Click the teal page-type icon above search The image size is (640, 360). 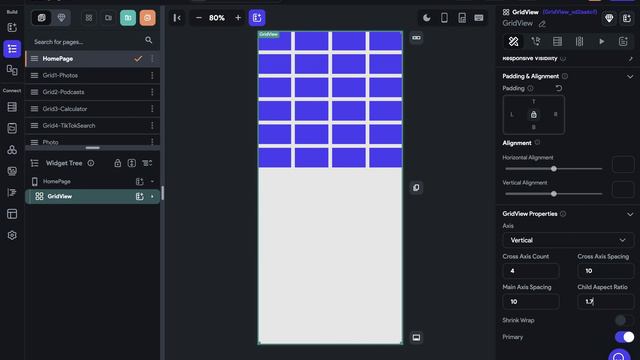click(128, 18)
